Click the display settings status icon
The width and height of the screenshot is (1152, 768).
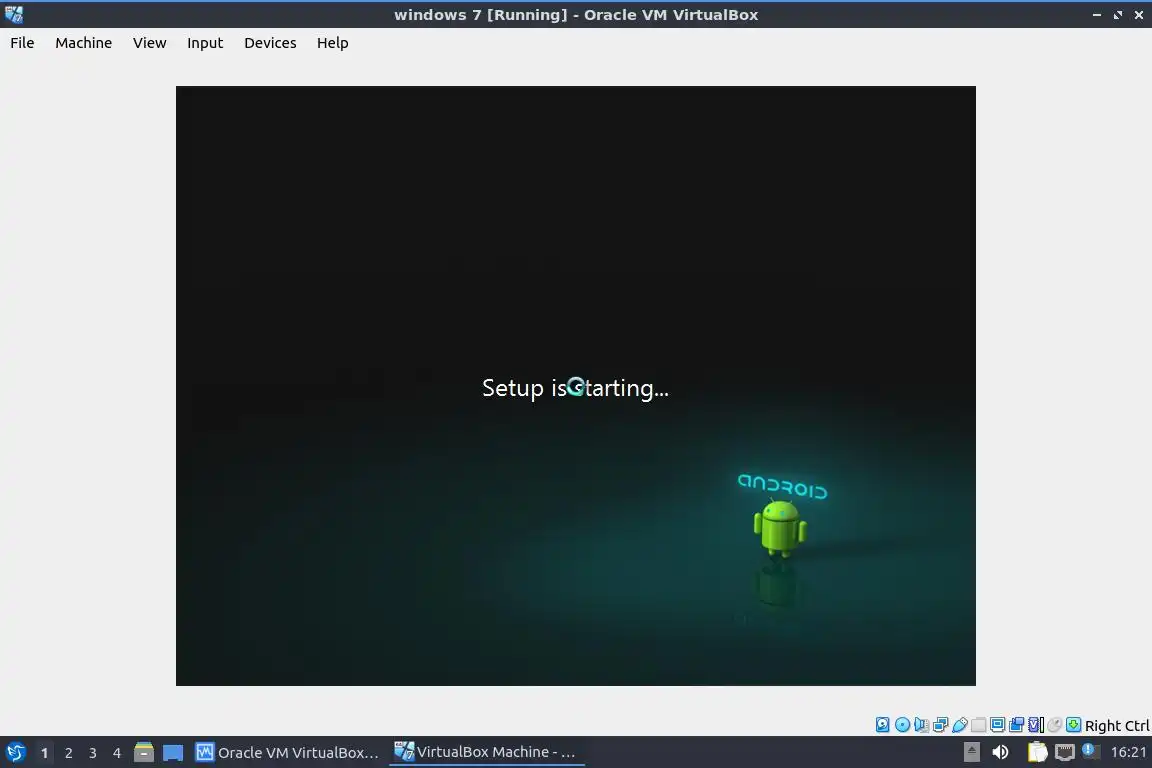(x=998, y=725)
